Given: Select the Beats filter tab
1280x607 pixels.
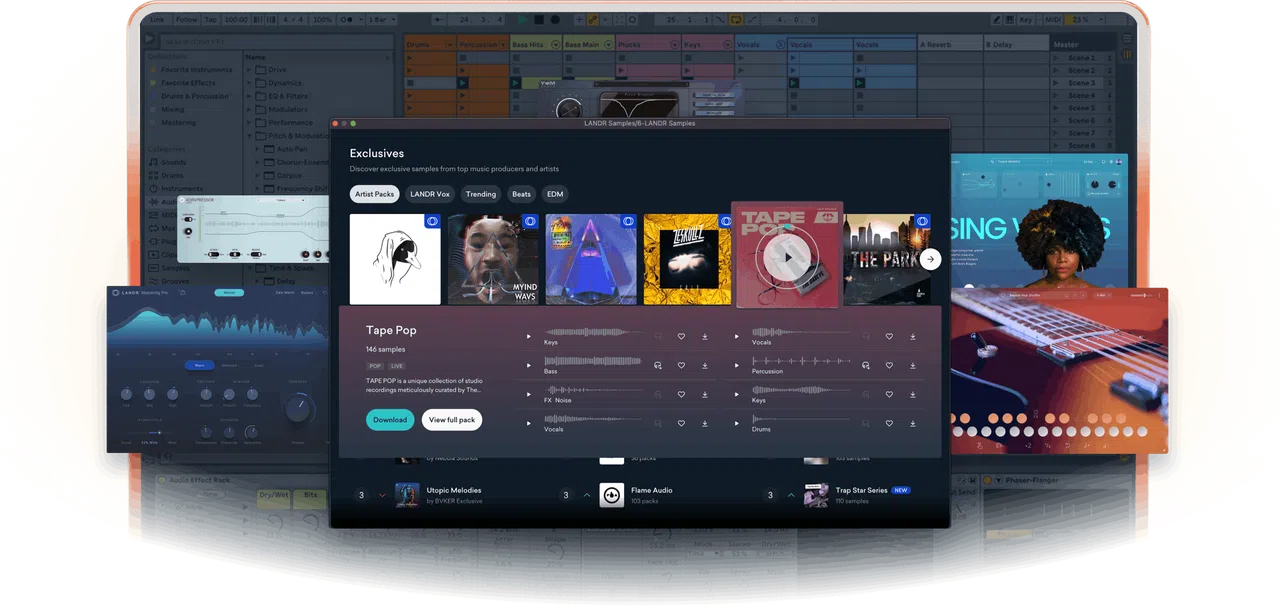Looking at the screenshot, I should (x=521, y=194).
